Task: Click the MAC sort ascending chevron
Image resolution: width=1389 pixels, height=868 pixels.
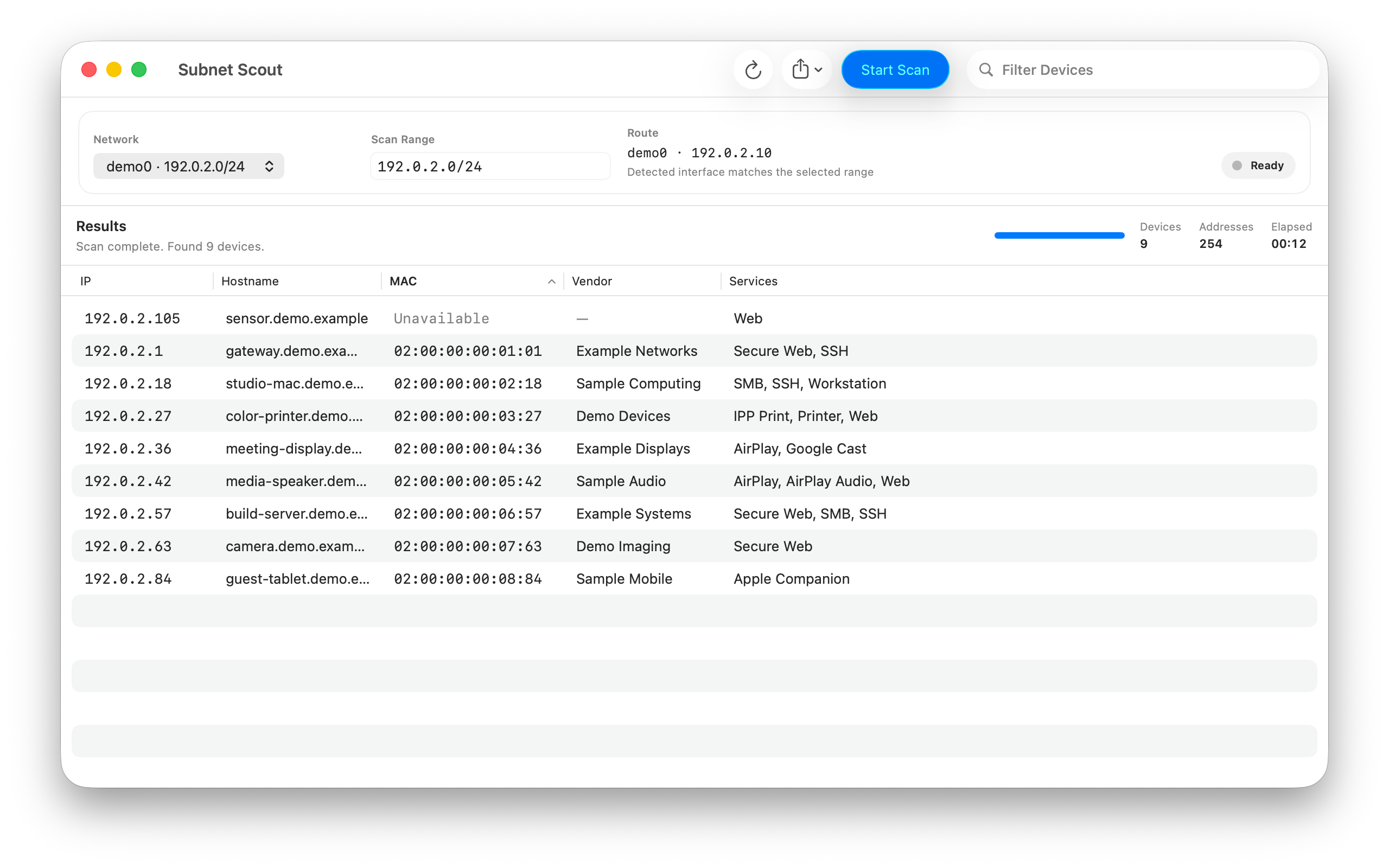Action: point(552,282)
